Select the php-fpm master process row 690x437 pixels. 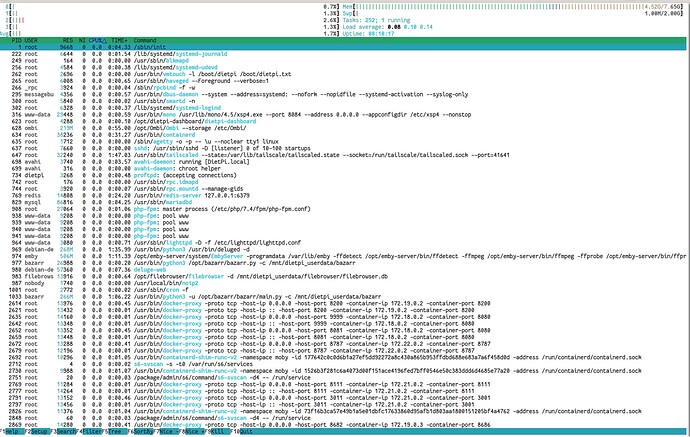pyautogui.click(x=345, y=209)
